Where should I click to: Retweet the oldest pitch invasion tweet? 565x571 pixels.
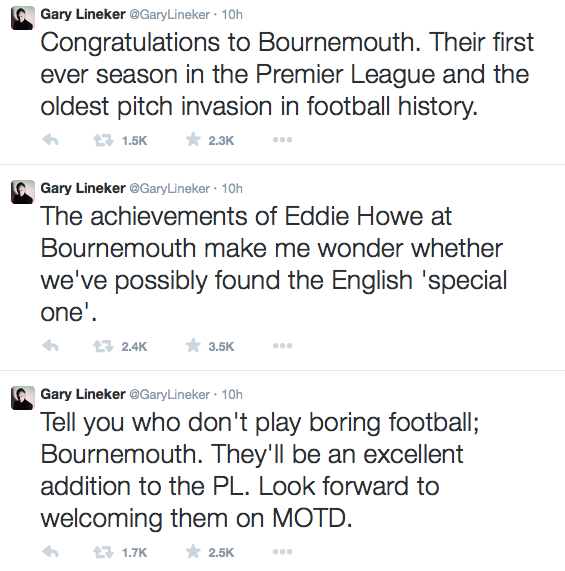point(103,140)
